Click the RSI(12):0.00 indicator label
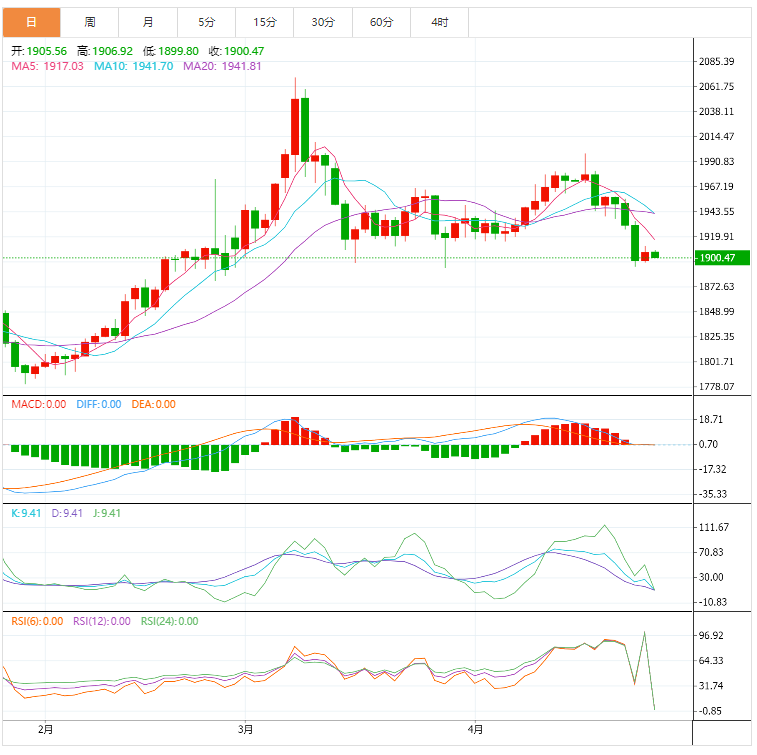This screenshot has width=757, height=755. coord(102,621)
